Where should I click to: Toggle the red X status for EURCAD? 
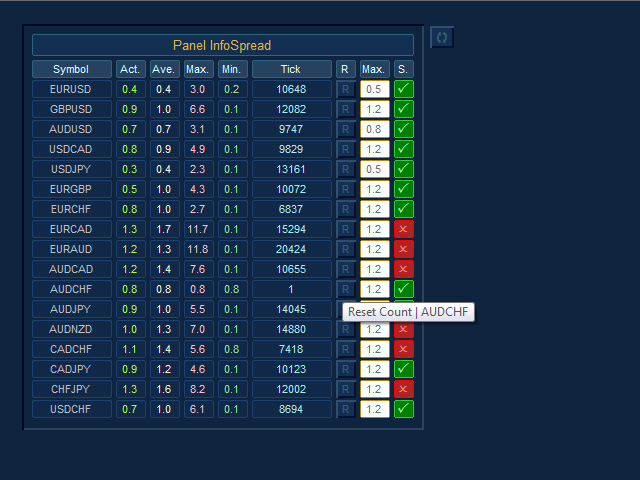[403, 229]
